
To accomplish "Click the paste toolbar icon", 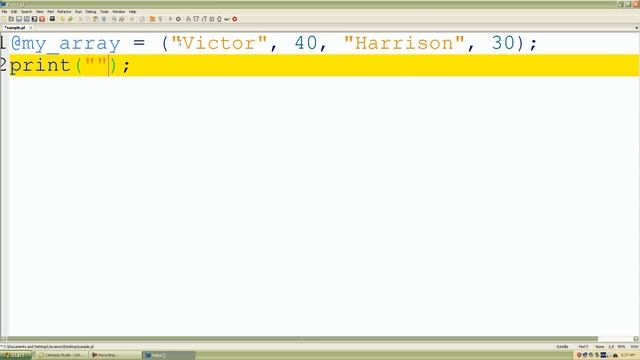I will tap(95, 19).
